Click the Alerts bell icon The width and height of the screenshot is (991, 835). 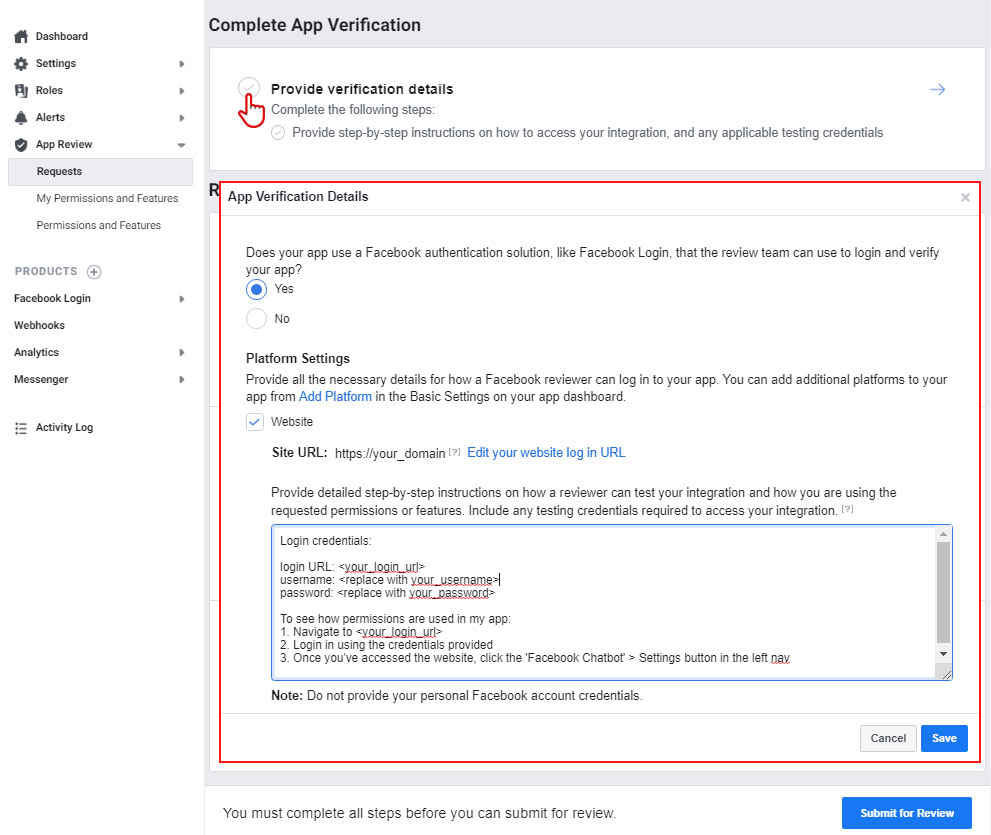[x=21, y=118]
